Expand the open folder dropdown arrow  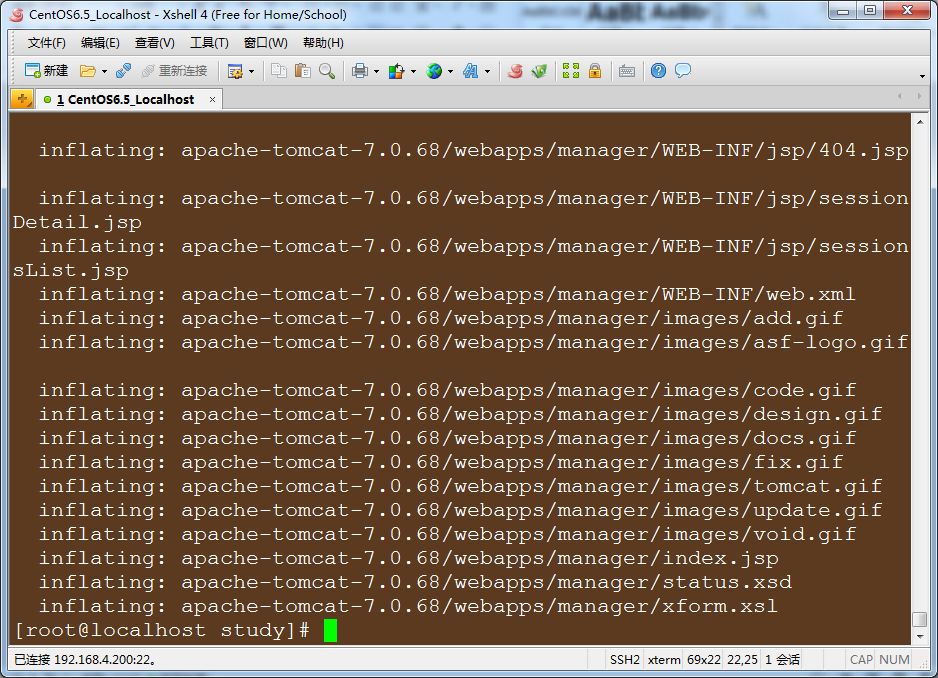point(104,72)
